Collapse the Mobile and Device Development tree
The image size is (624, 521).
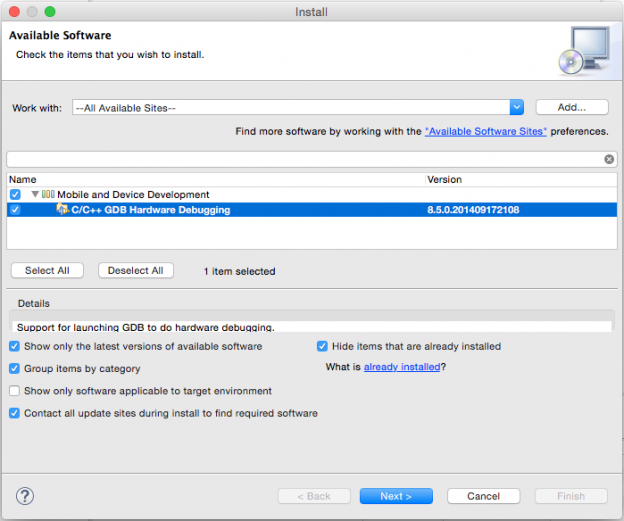coord(35,195)
